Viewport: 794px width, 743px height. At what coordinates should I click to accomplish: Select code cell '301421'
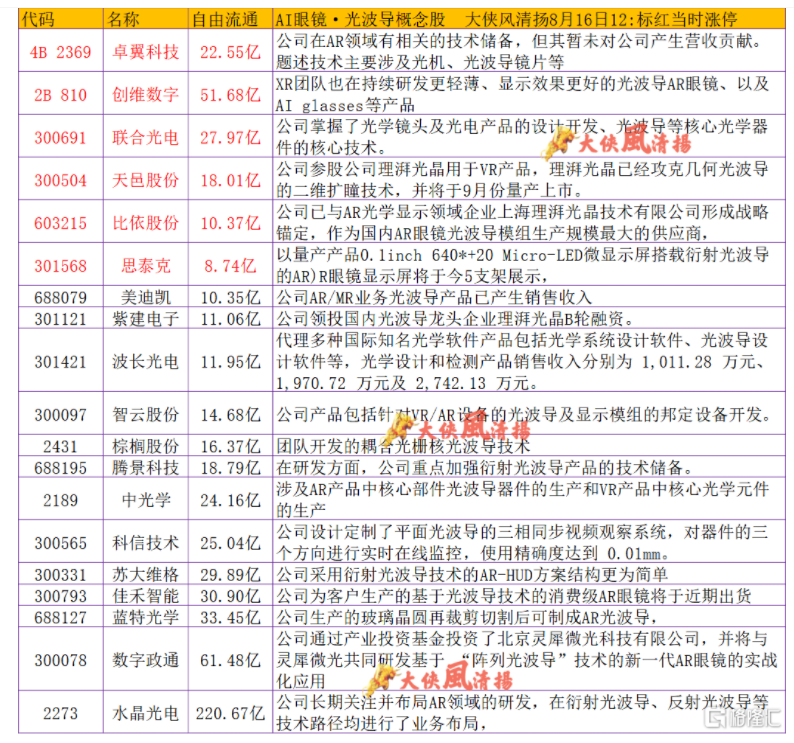click(x=61, y=361)
